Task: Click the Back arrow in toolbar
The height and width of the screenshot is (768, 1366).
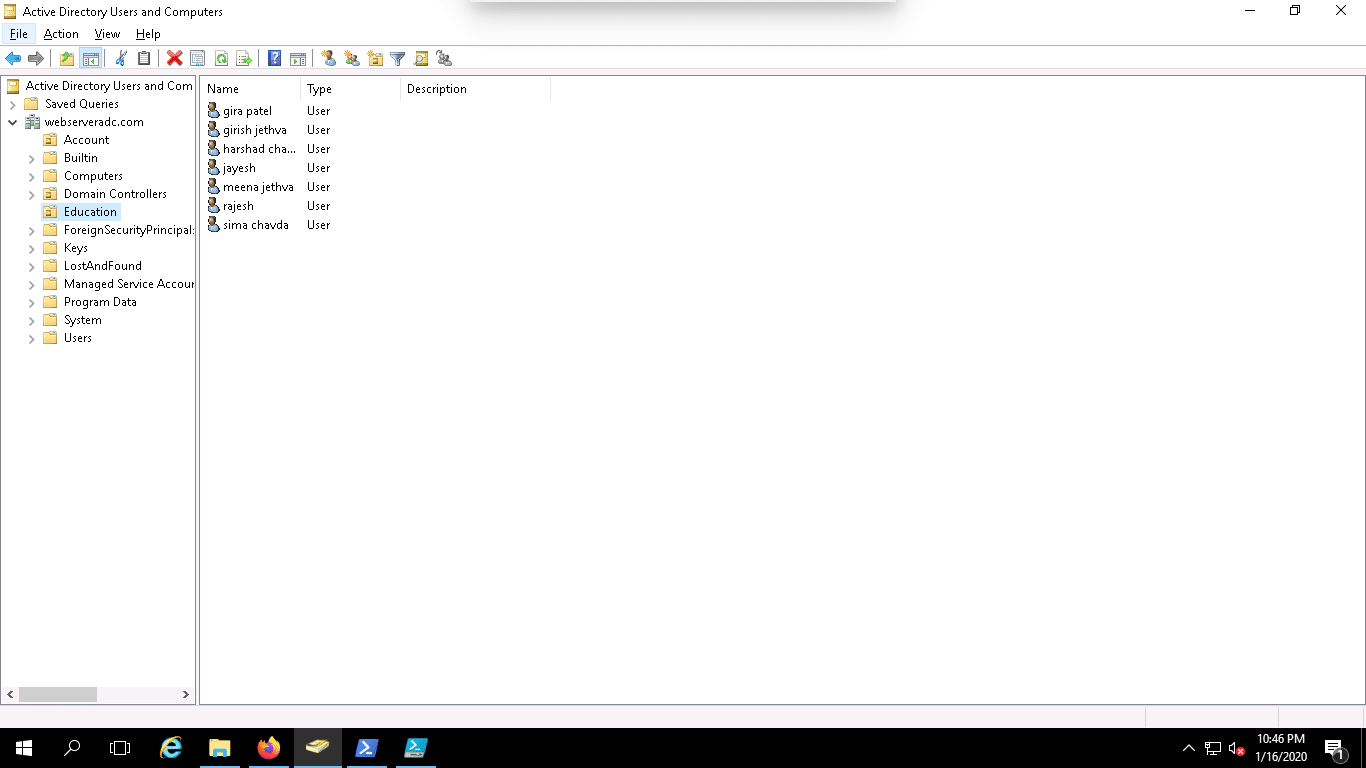Action: [13, 59]
